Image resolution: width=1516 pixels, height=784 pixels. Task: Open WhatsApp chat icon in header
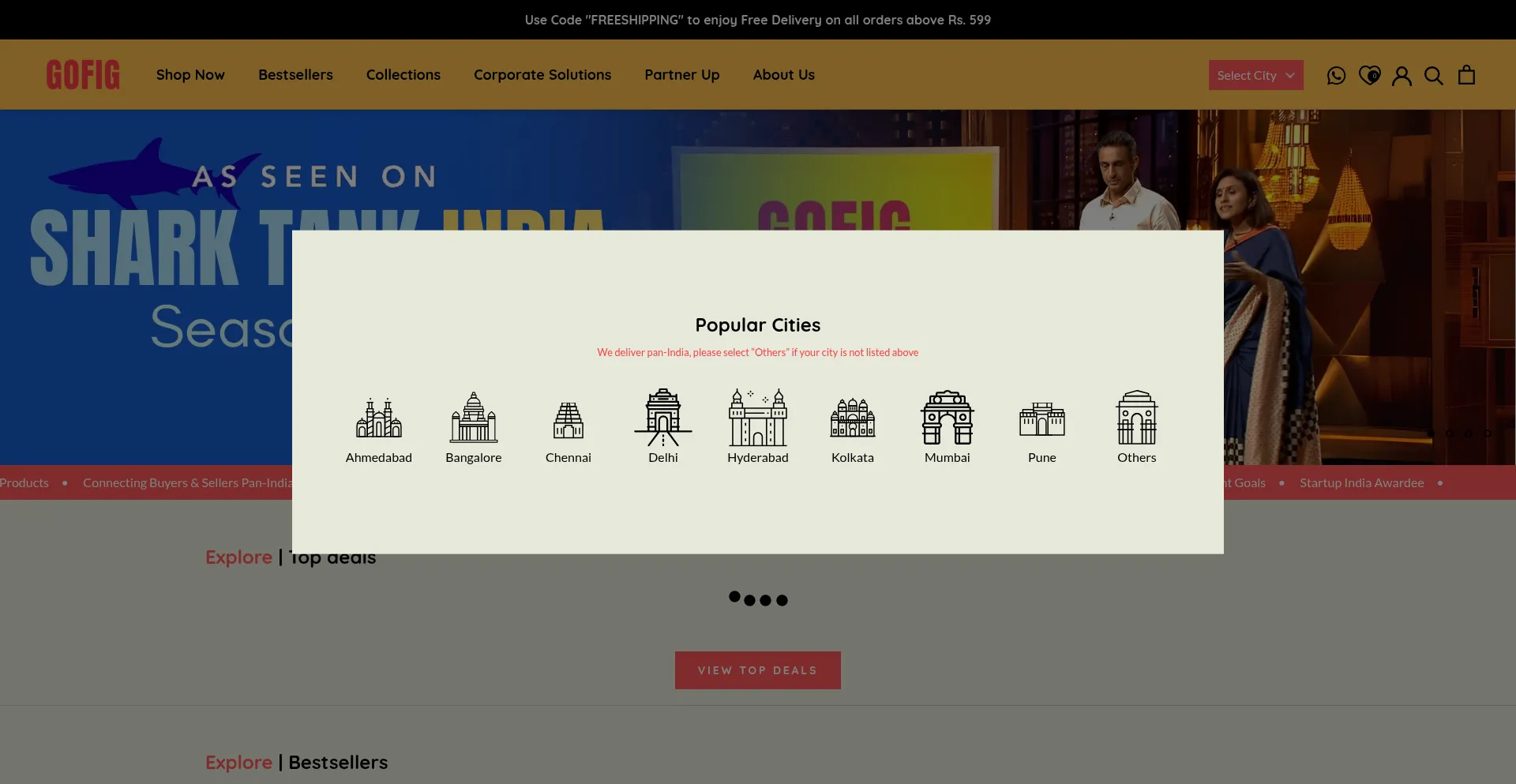pos(1336,75)
